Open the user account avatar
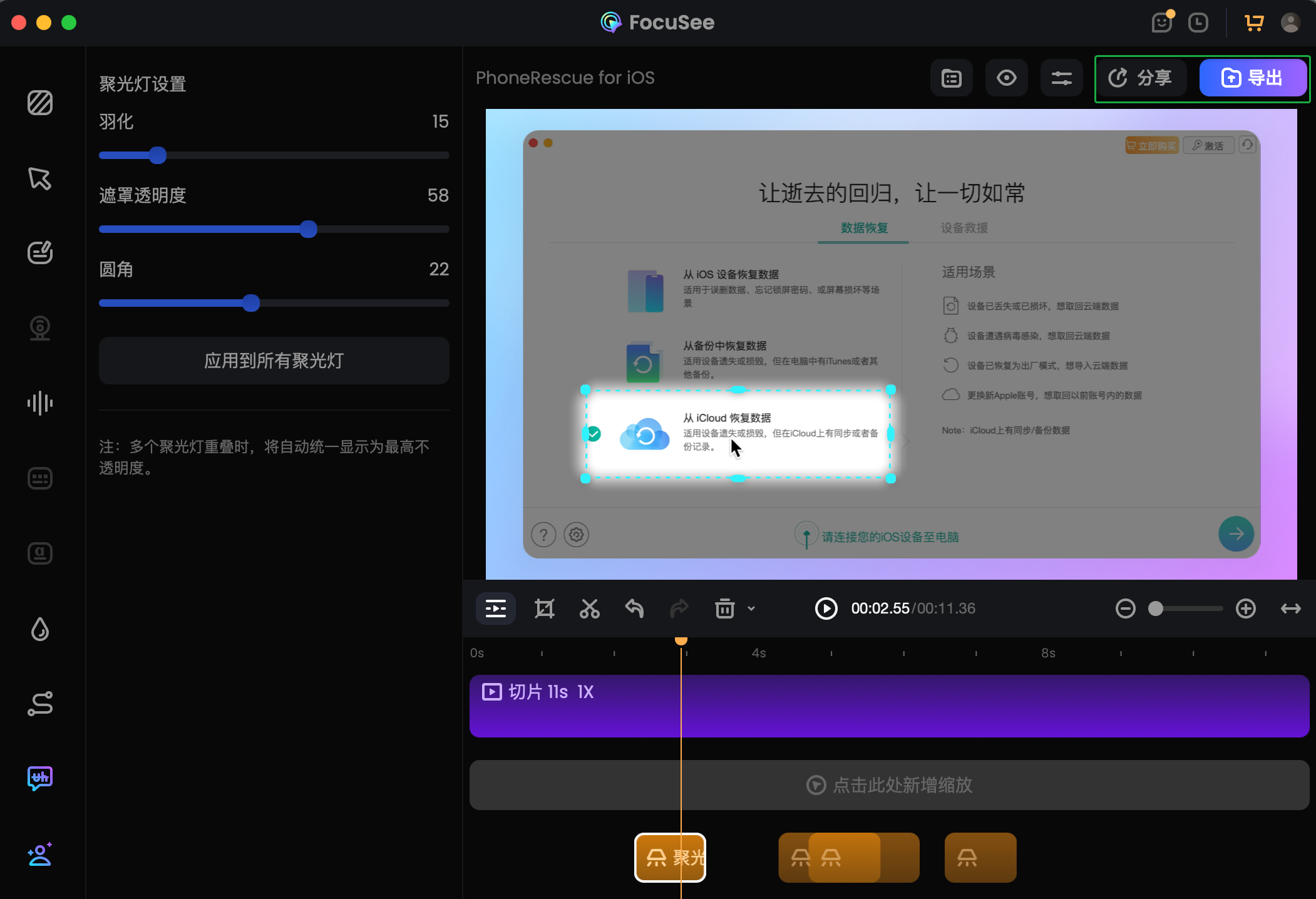Screen dimensions: 1316x899 (x=1290, y=23)
